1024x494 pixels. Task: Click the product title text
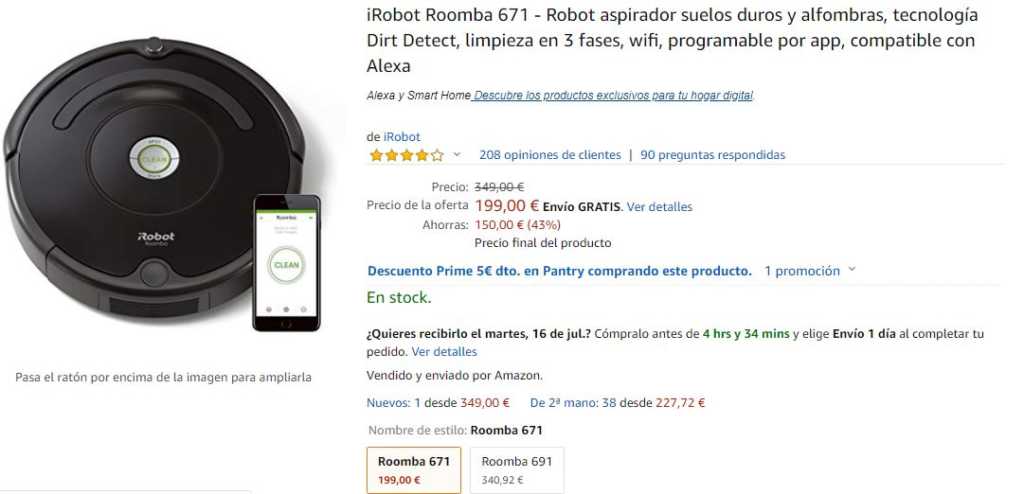point(672,40)
